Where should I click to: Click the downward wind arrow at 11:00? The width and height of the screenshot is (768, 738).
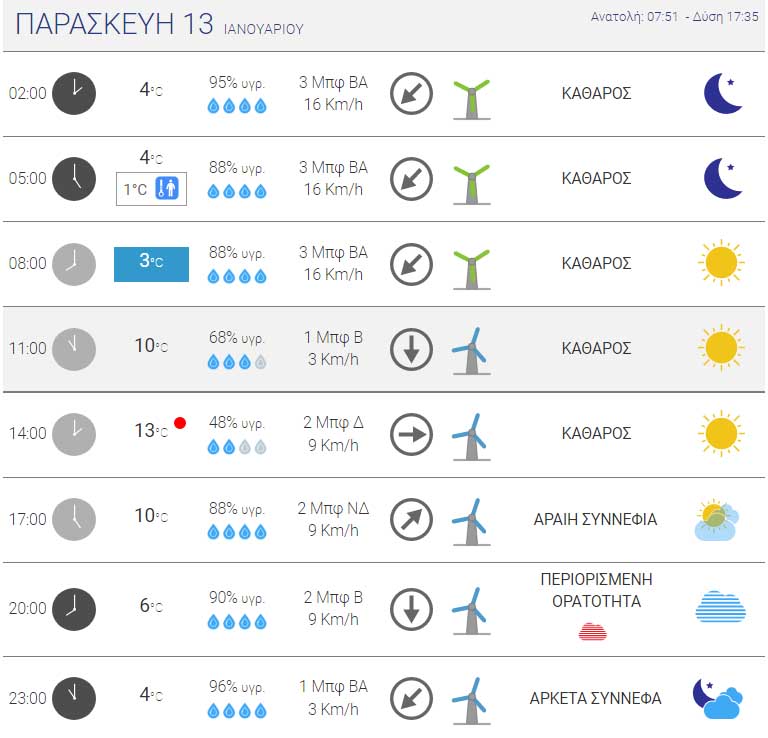tap(411, 349)
